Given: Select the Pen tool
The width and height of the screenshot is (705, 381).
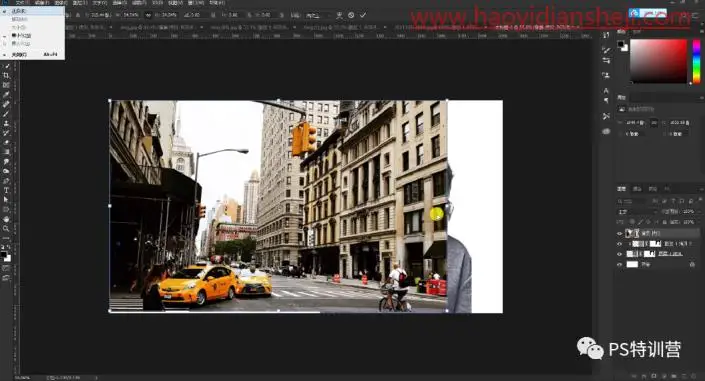Looking at the screenshot, I should tap(7, 180).
